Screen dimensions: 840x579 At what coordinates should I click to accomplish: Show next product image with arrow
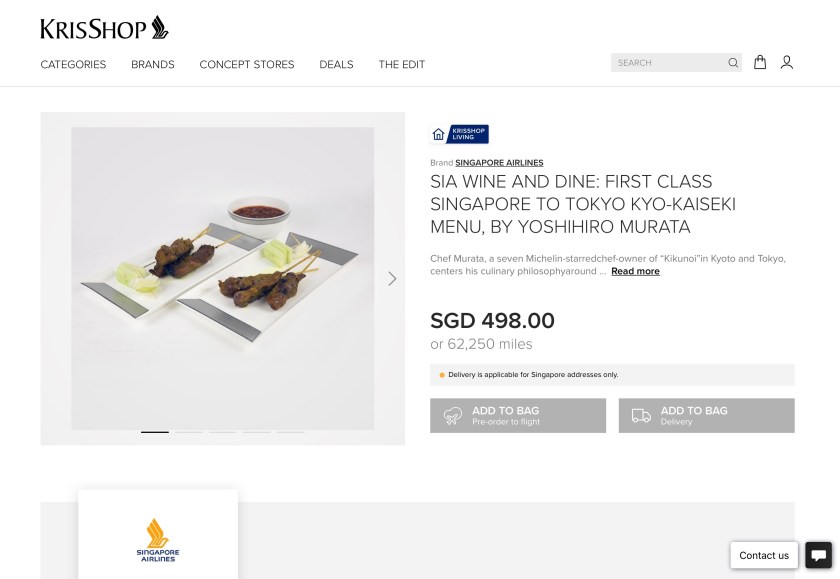(x=392, y=279)
